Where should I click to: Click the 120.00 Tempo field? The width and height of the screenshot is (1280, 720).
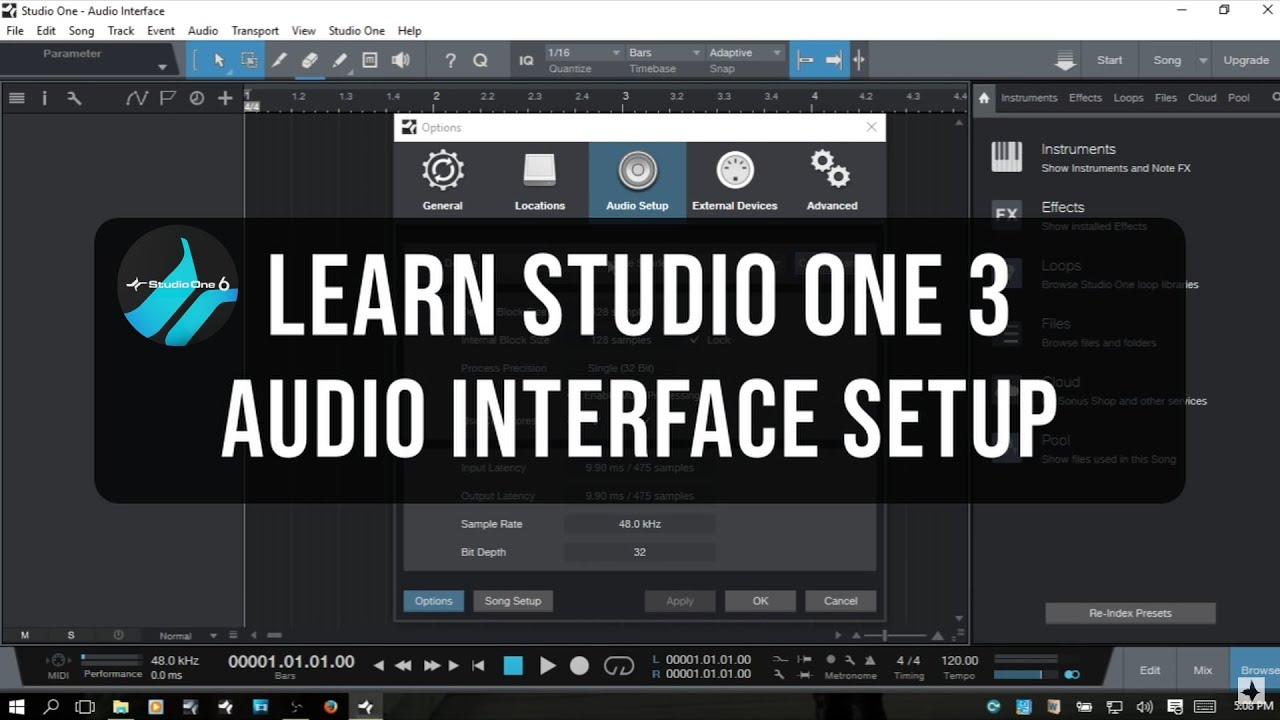point(959,660)
